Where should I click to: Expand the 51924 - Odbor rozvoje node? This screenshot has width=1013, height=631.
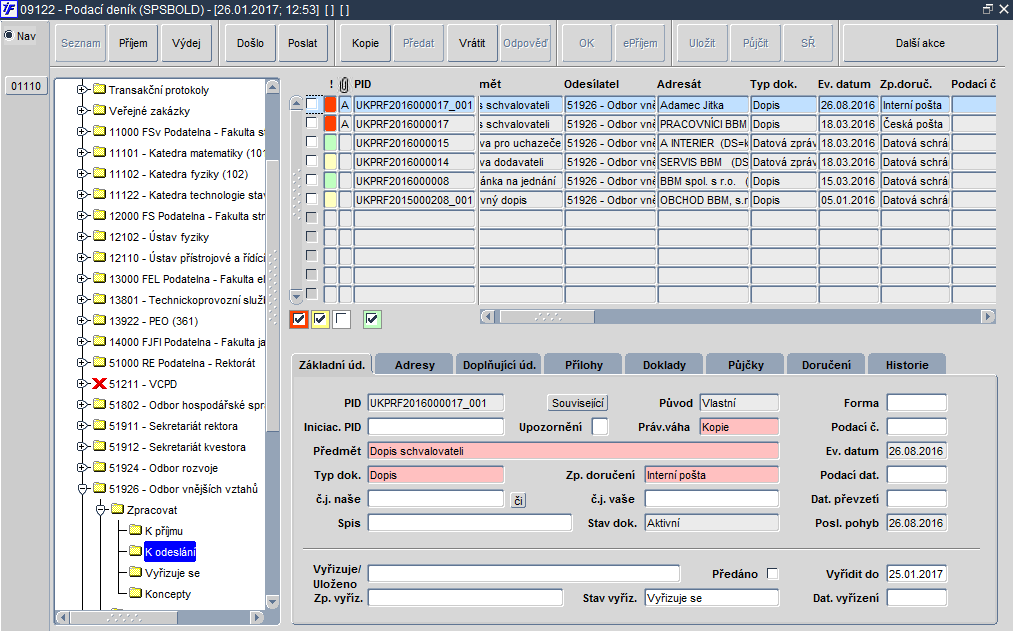pyautogui.click(x=83, y=468)
